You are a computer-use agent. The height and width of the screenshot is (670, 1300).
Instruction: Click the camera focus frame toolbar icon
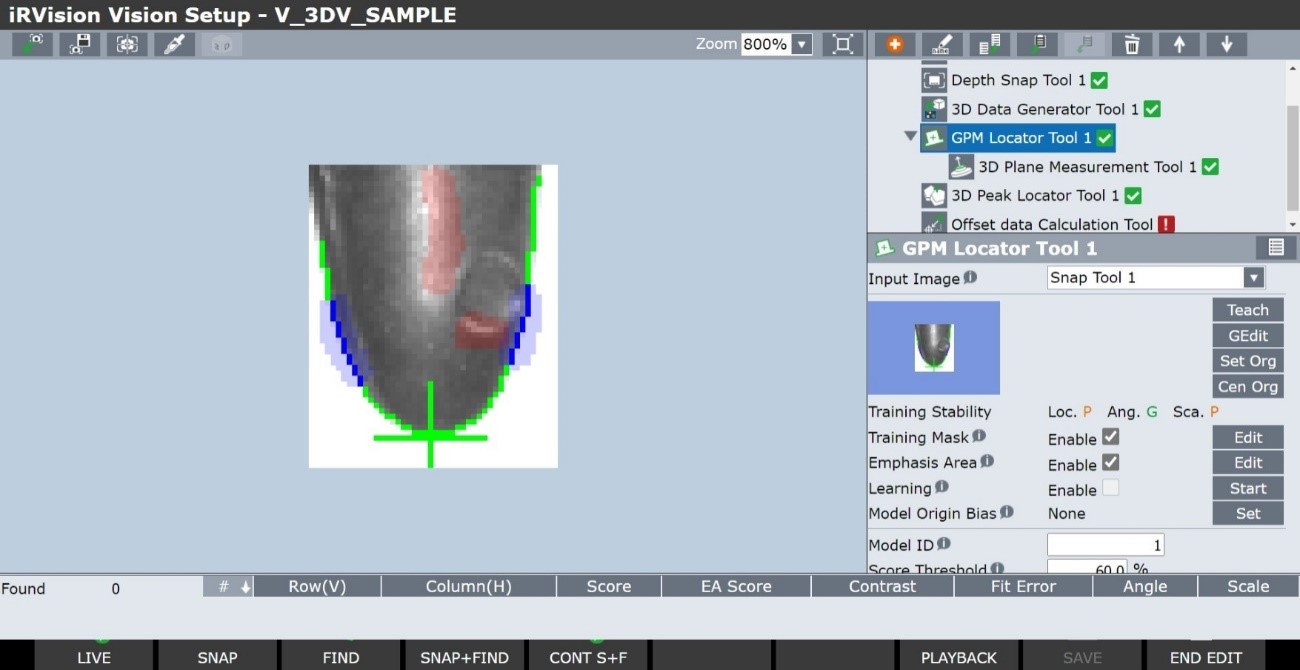coord(127,44)
